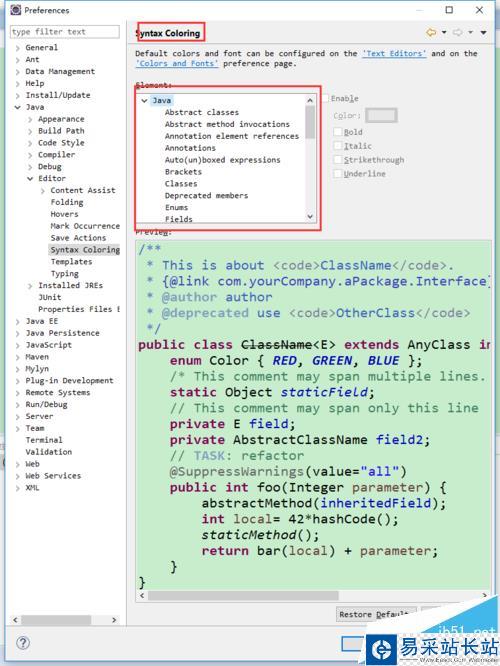Click the forward navigation arrow icon
The height and width of the screenshot is (666, 500).
(x=458, y=32)
